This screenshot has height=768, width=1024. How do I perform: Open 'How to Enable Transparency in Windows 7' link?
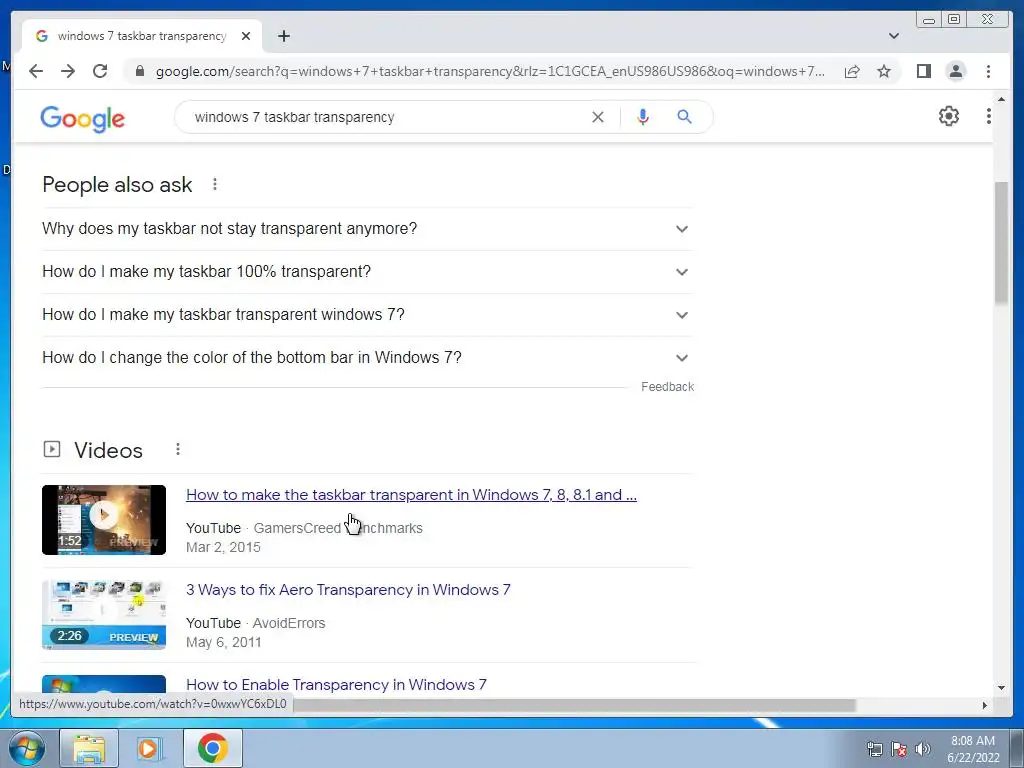tap(336, 684)
